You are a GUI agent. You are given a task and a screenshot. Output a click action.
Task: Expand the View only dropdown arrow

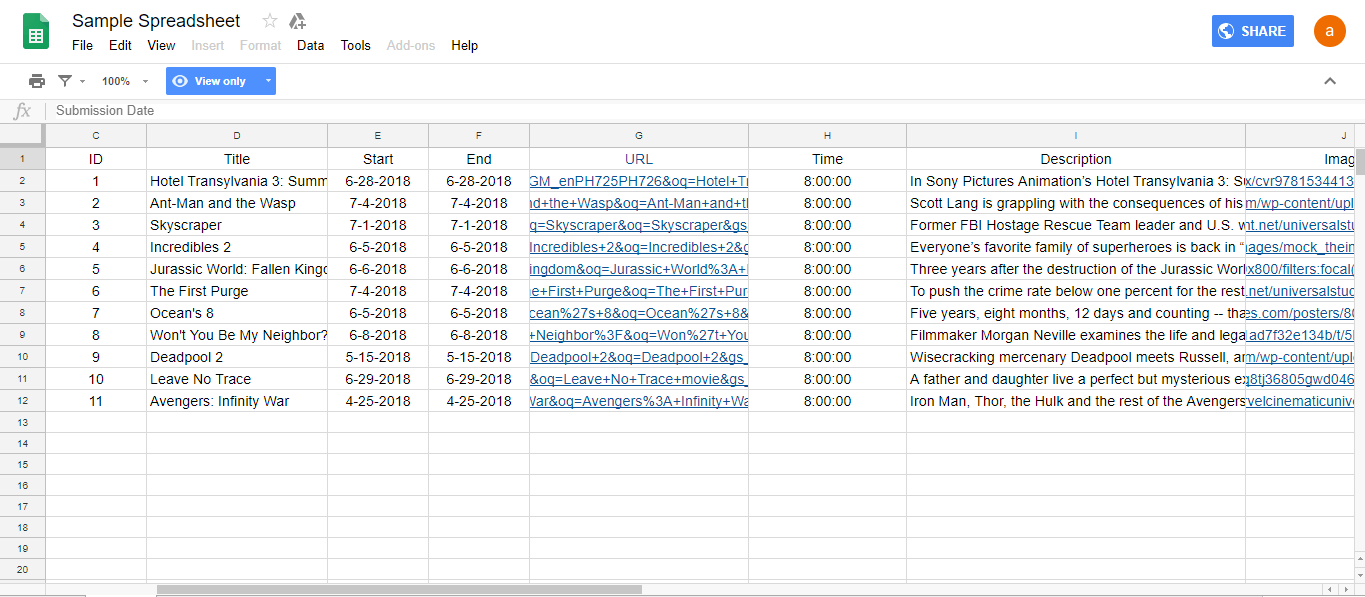267,81
